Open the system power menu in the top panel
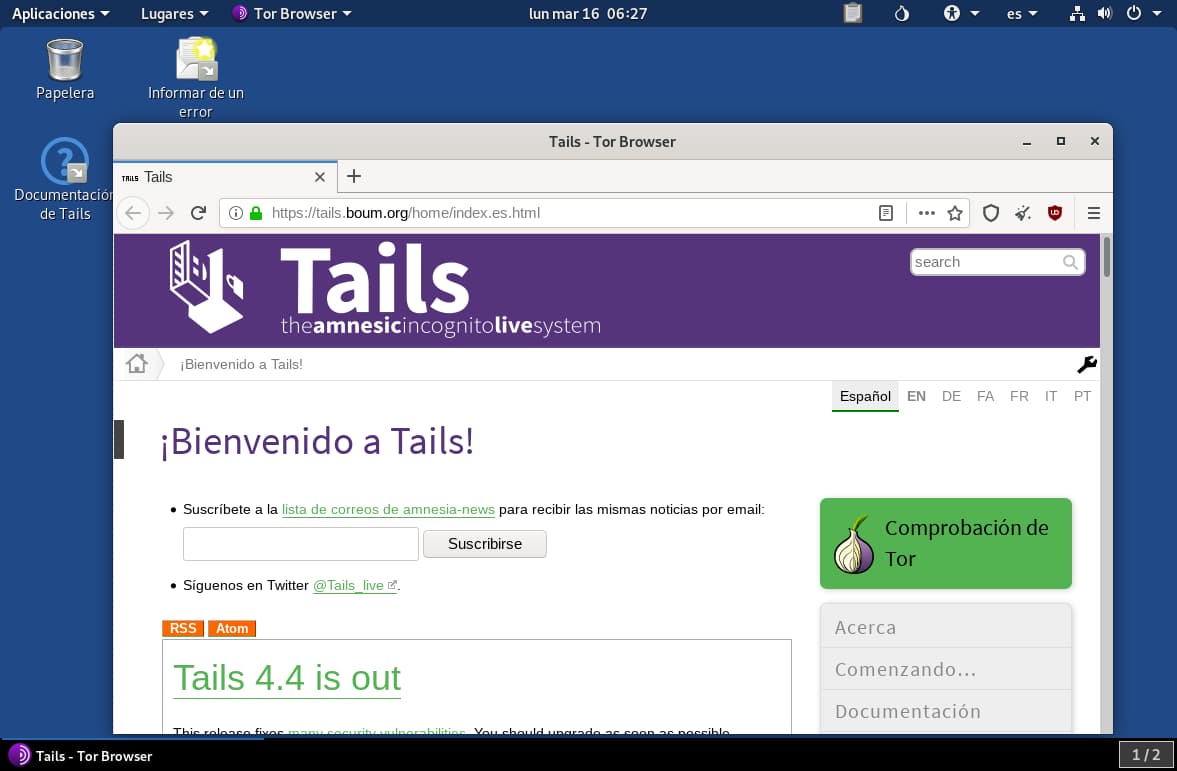 (x=1144, y=14)
